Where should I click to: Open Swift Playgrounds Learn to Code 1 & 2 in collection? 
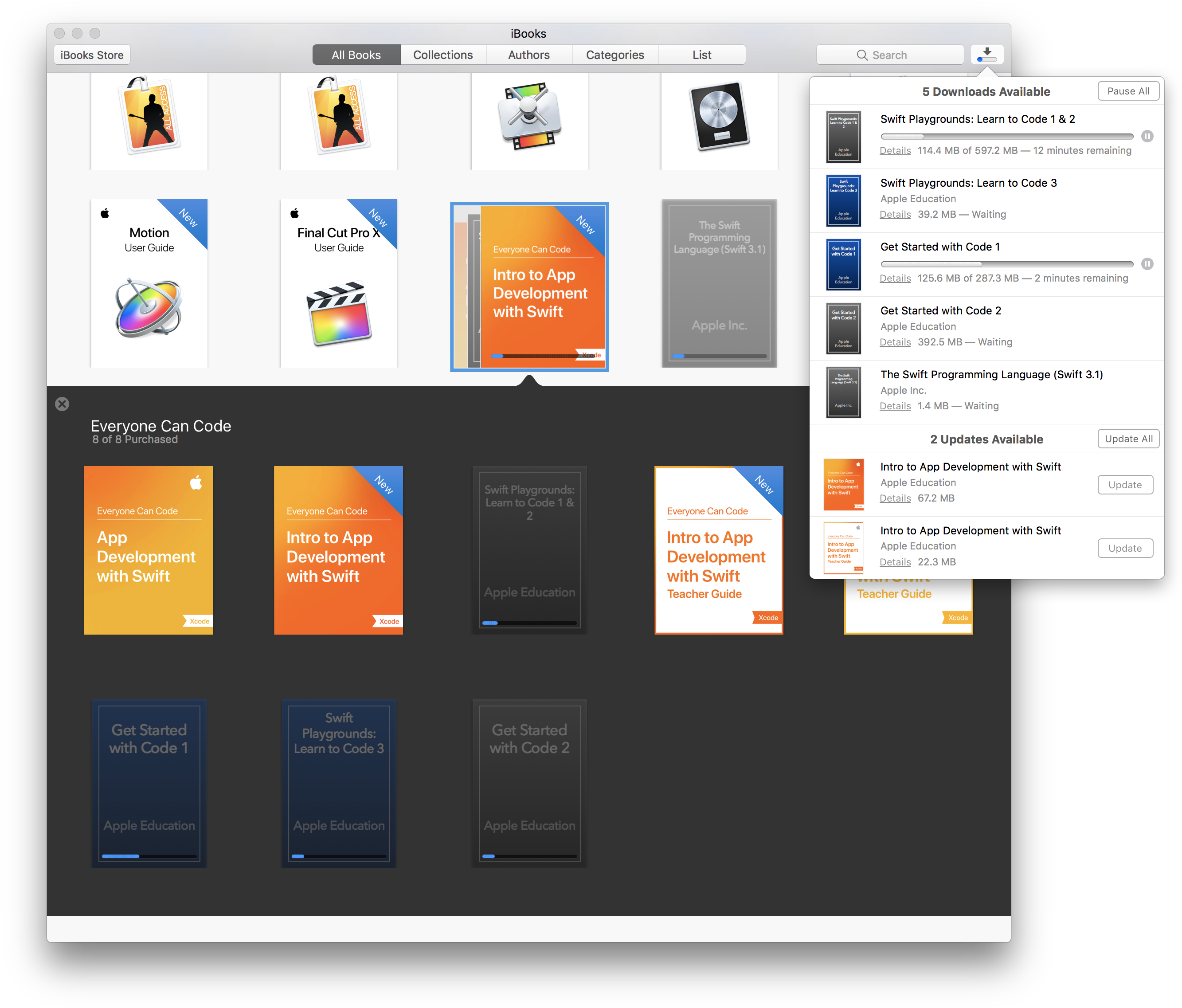click(529, 550)
